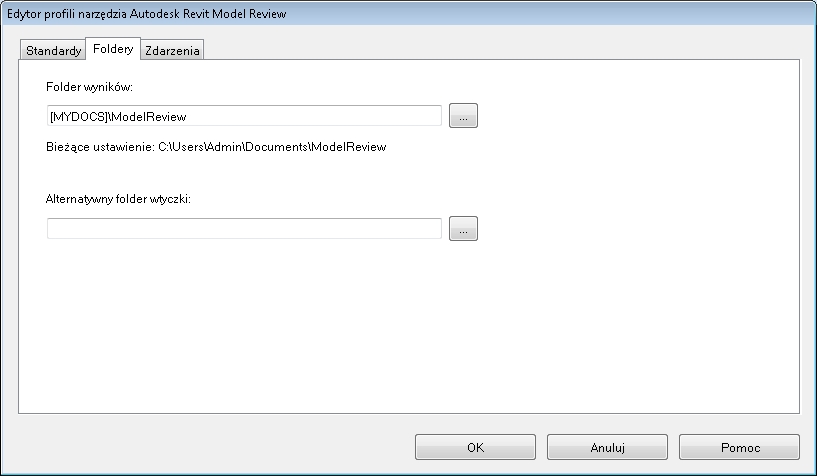Click the Folder wyników label

tap(90, 87)
